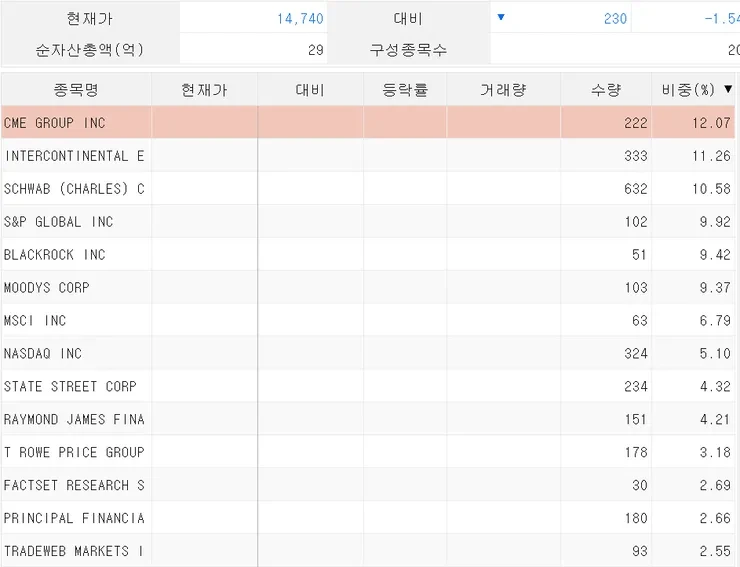The image size is (740, 567).
Task: Click weight value 2.55
Action: pos(715,551)
